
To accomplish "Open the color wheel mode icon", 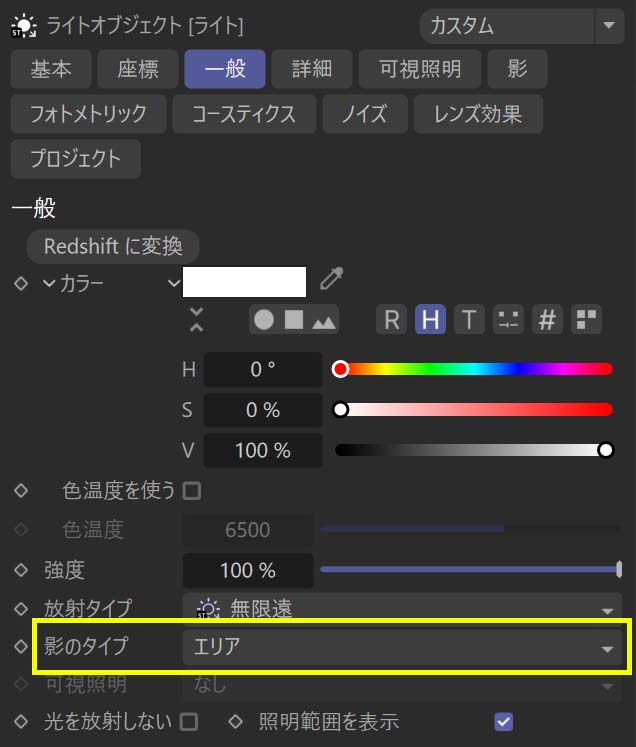I will pyautogui.click(x=264, y=319).
